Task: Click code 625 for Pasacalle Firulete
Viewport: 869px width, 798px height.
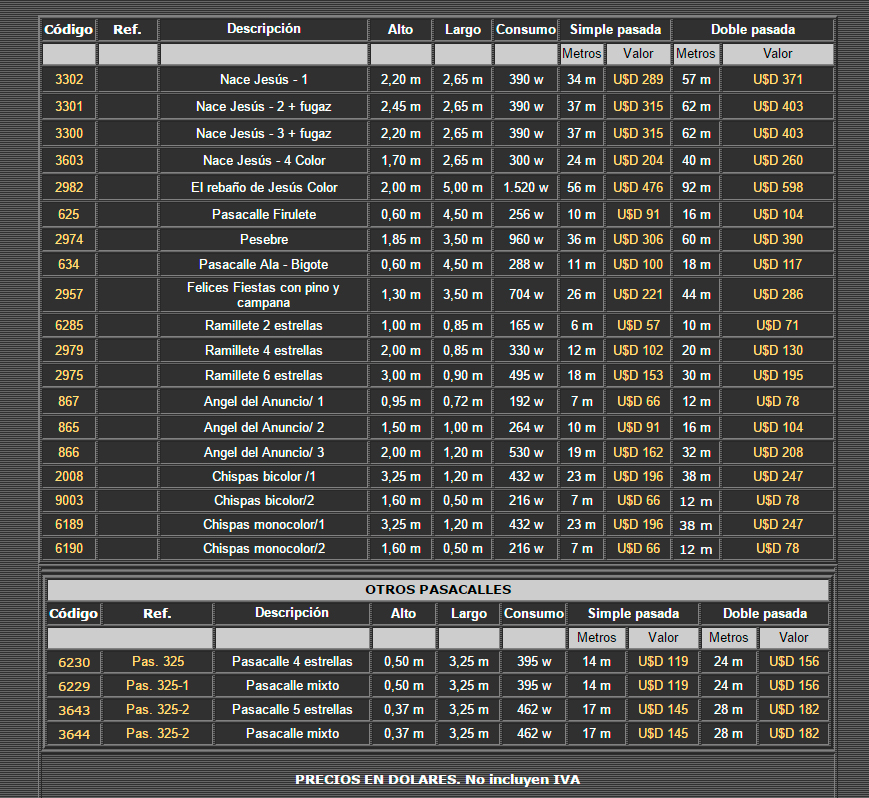Action: [69, 214]
